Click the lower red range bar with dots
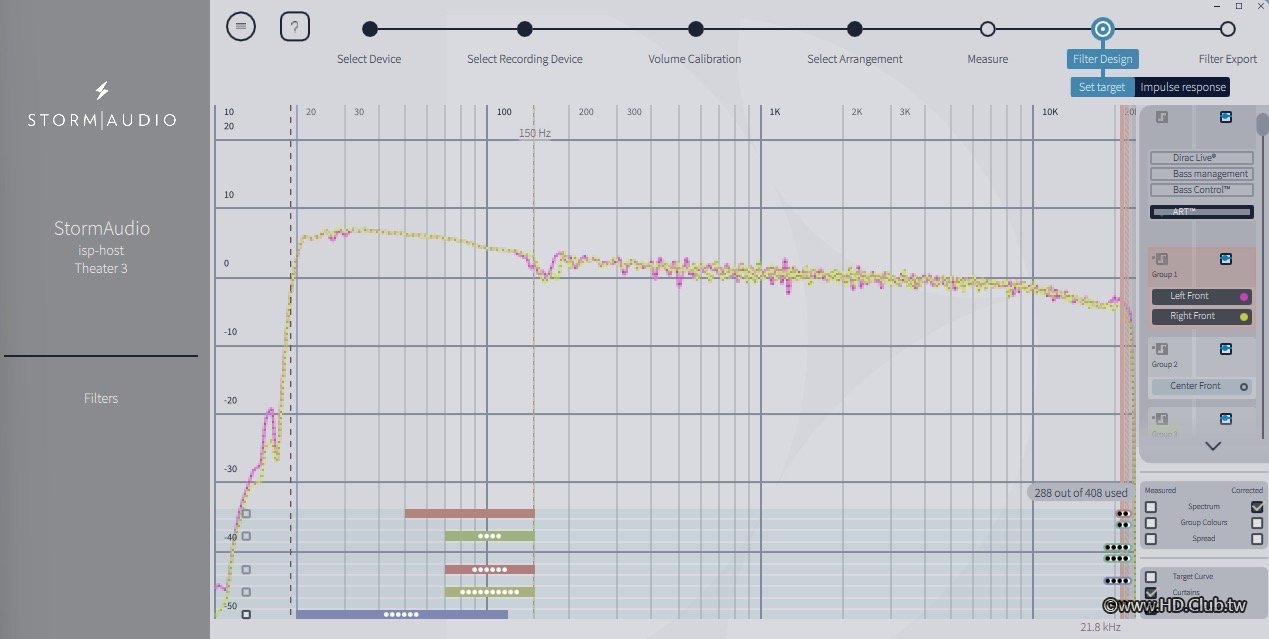The height and width of the screenshot is (639, 1269). [x=490, y=569]
